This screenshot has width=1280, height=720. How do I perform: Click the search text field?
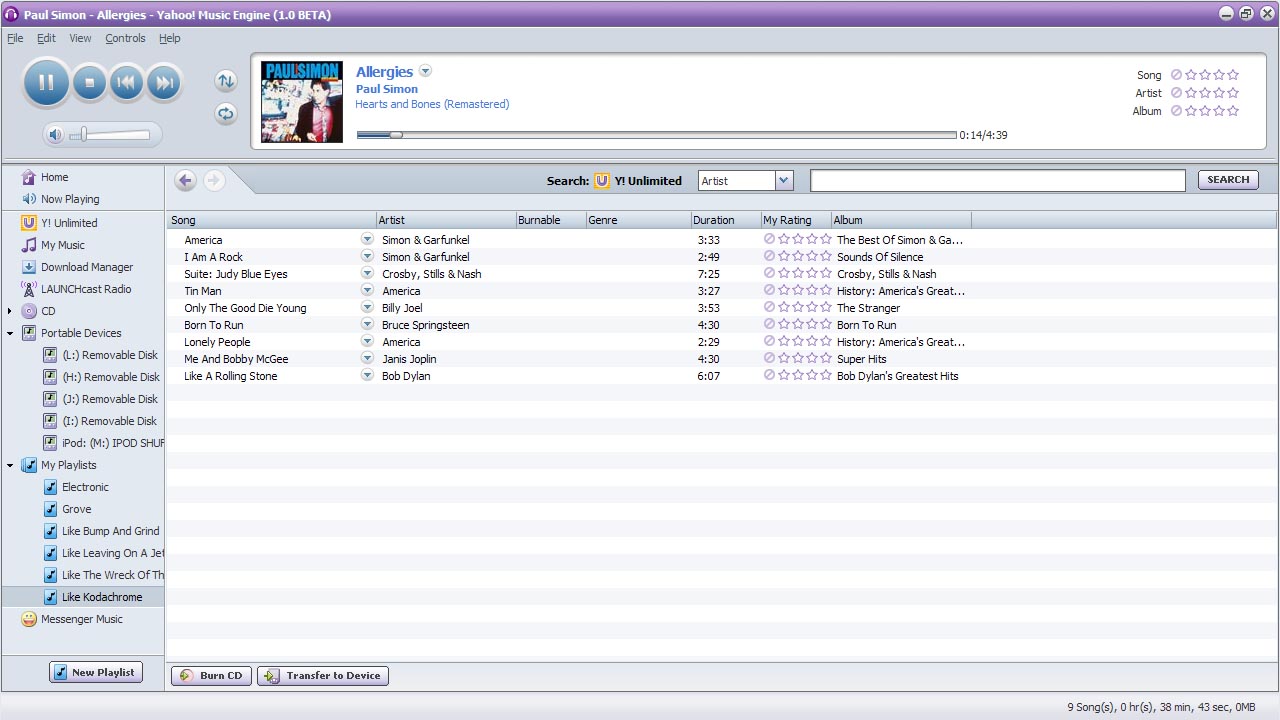click(x=998, y=181)
